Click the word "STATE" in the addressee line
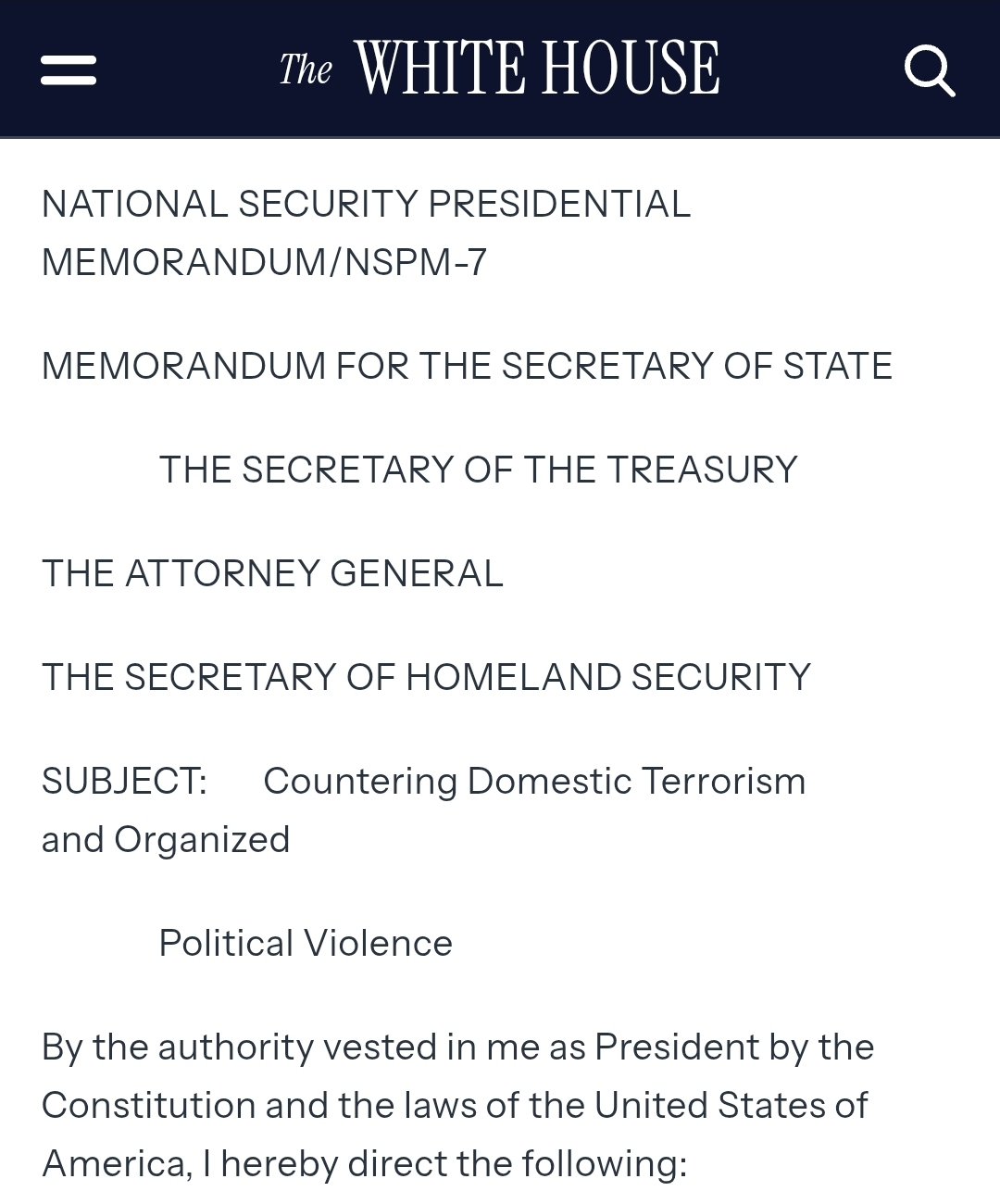The height and width of the screenshot is (1204, 1000). (837, 366)
